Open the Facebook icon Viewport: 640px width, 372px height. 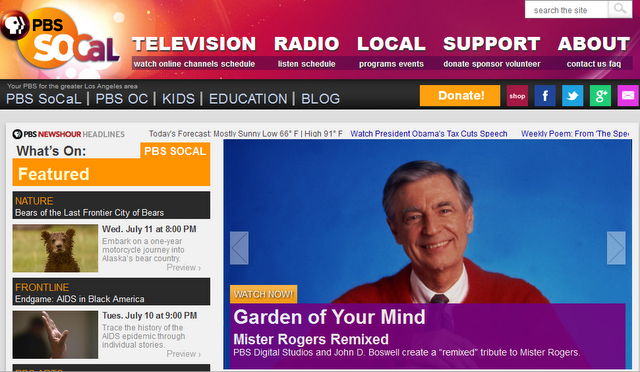tap(545, 96)
